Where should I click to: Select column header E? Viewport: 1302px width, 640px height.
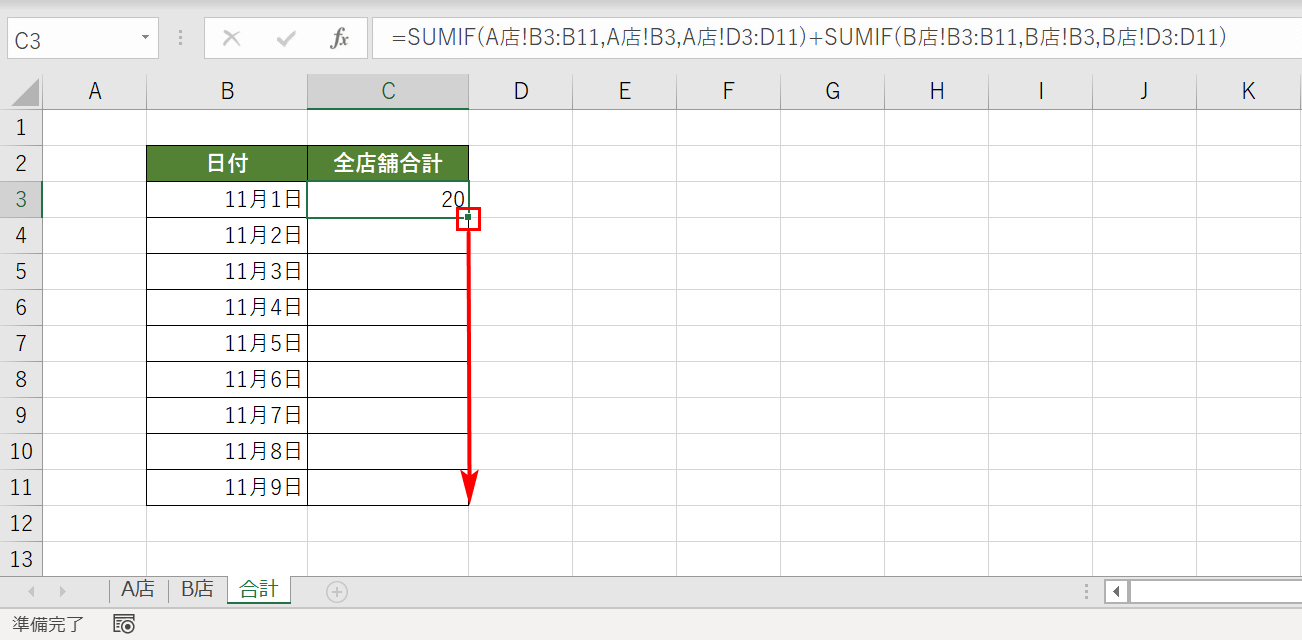[624, 90]
